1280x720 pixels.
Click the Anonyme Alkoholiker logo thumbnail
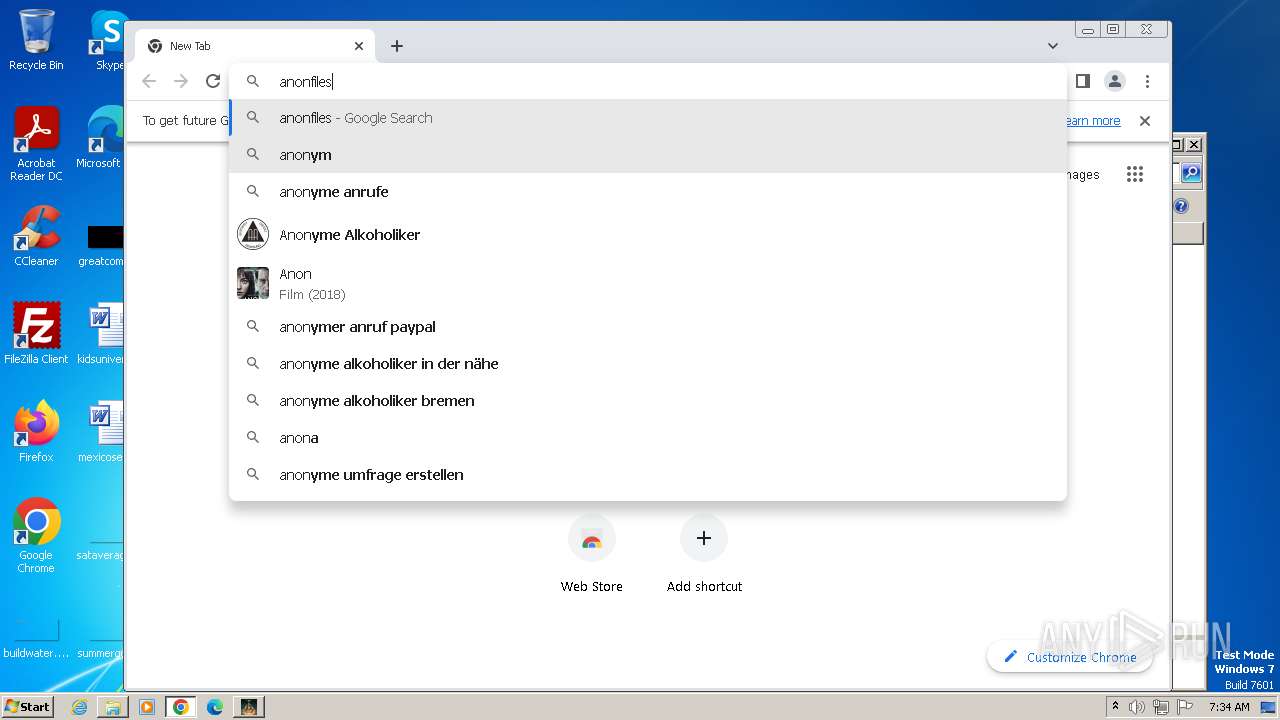point(253,234)
